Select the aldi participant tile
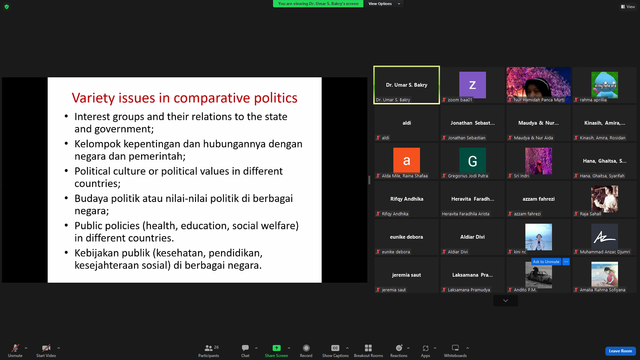The width and height of the screenshot is (640, 360). (x=407, y=123)
